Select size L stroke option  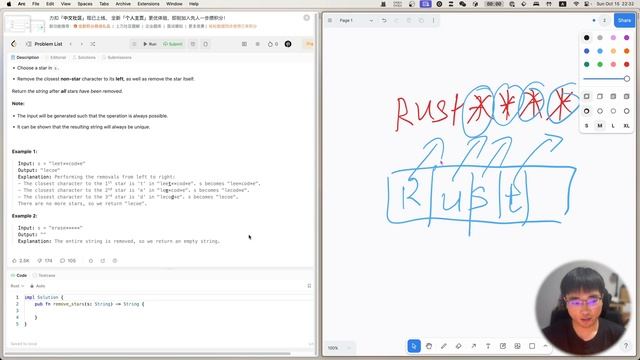click(x=613, y=126)
